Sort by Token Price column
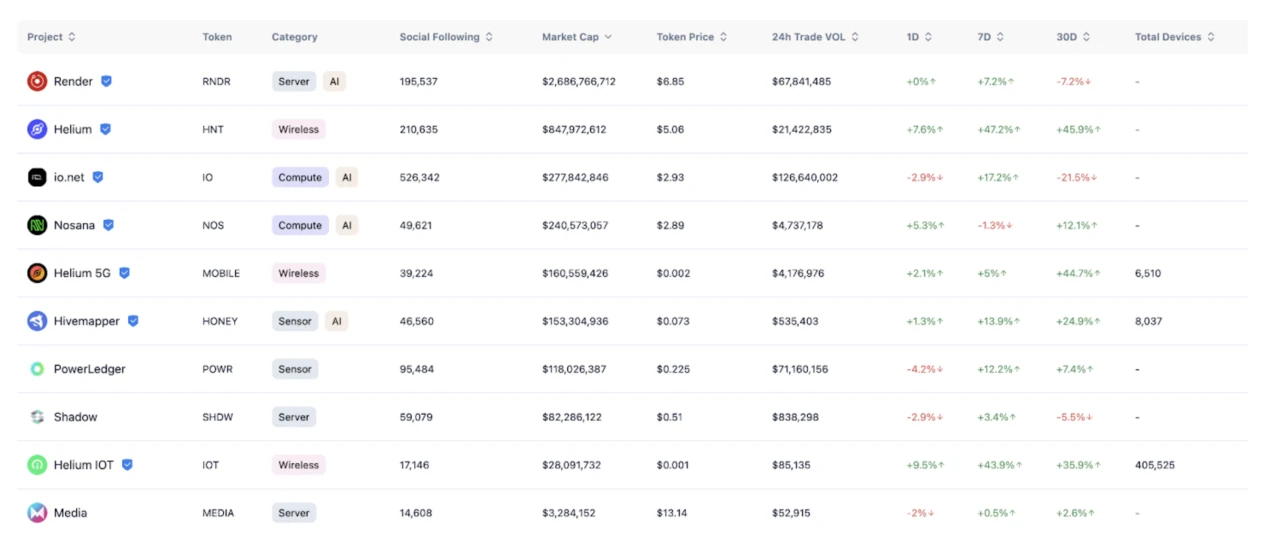 (691, 37)
